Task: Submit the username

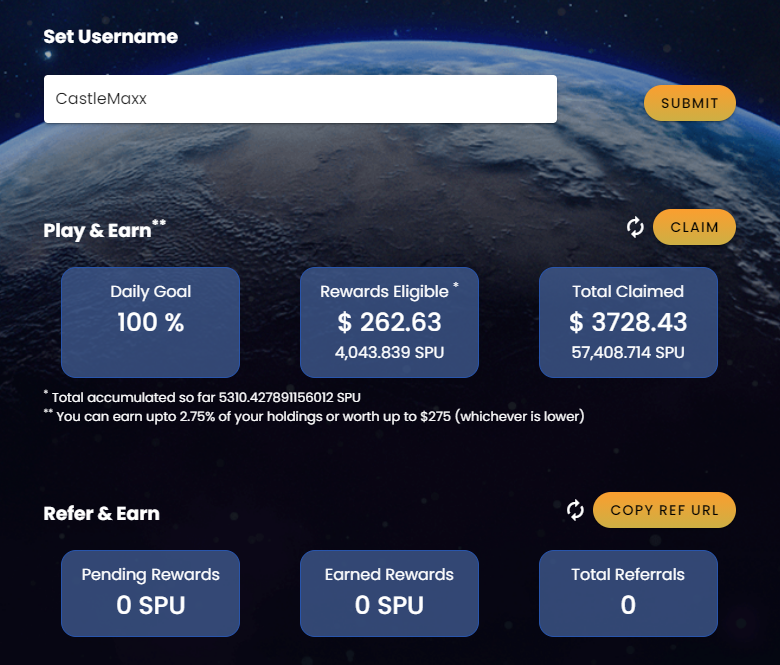Action: (x=689, y=103)
